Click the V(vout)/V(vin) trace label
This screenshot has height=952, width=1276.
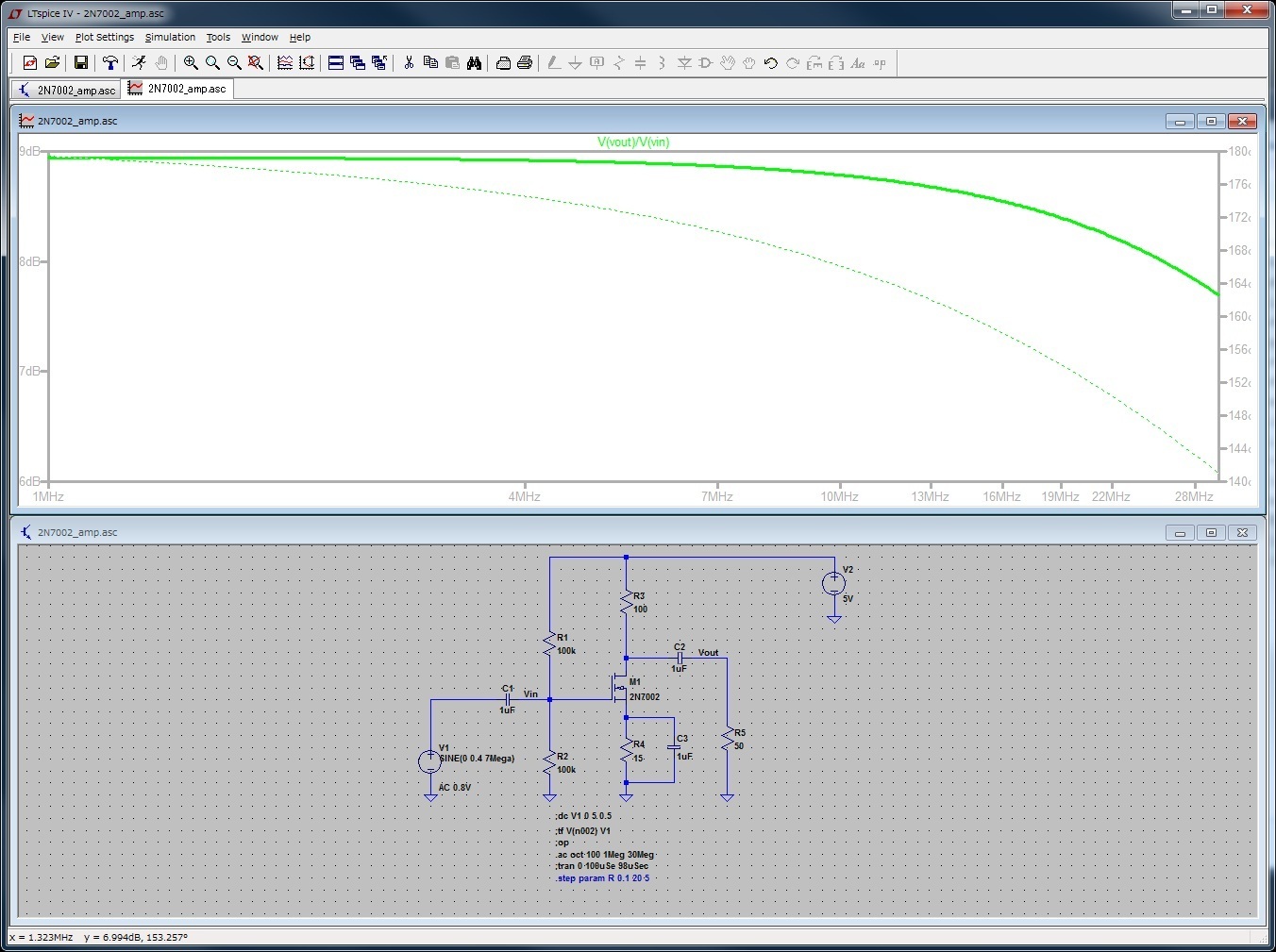[x=633, y=141]
